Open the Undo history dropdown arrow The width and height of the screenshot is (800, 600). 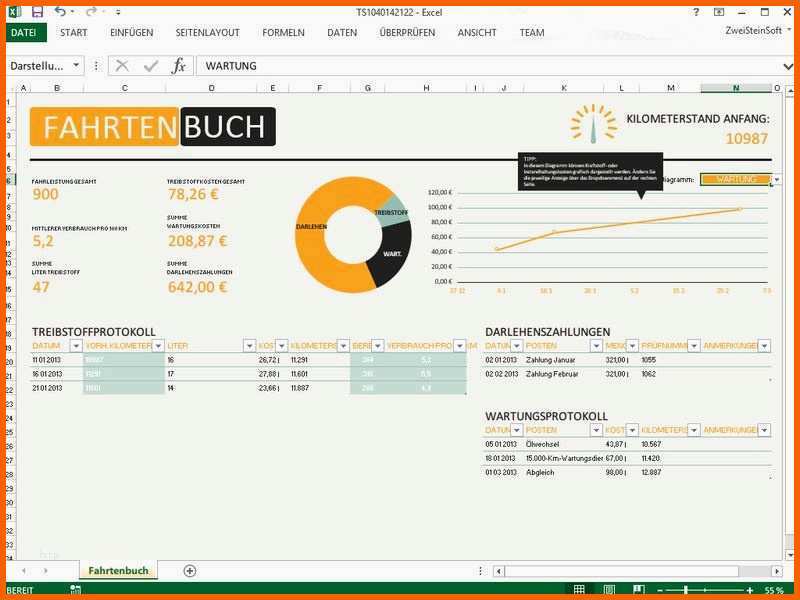72,12
